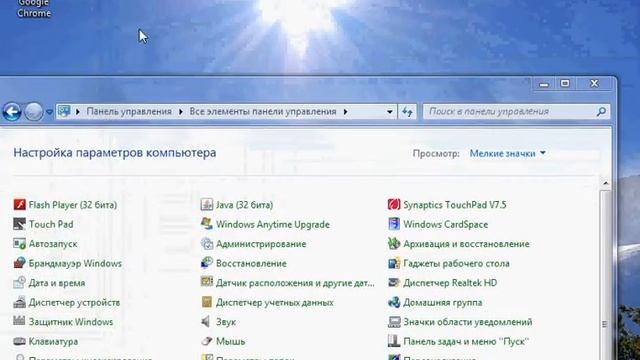Viewport: 640px width, 360px height.
Task: Open the Диспетчер устройств link
Action: coord(74,302)
